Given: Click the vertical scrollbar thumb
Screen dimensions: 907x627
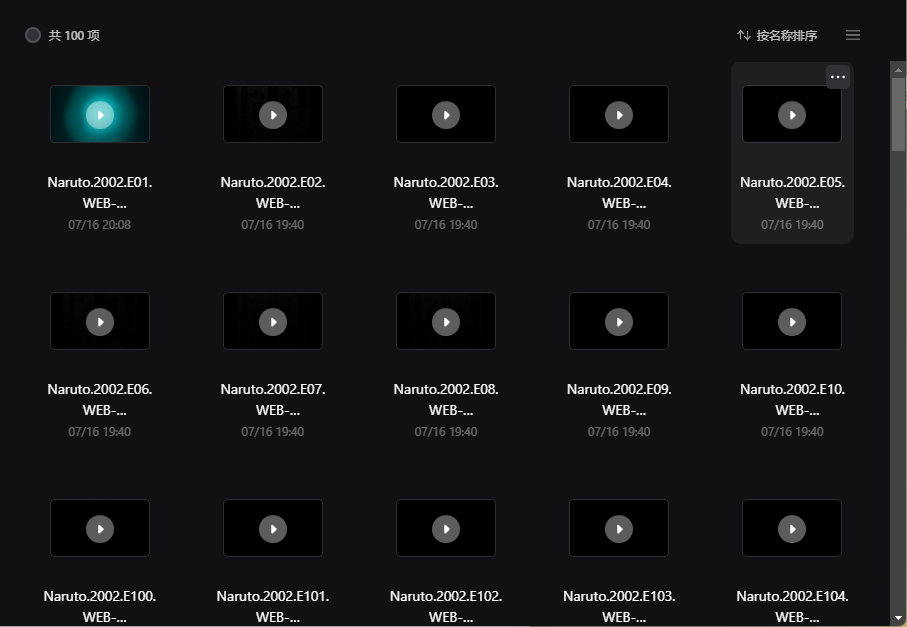Looking at the screenshot, I should [x=898, y=114].
